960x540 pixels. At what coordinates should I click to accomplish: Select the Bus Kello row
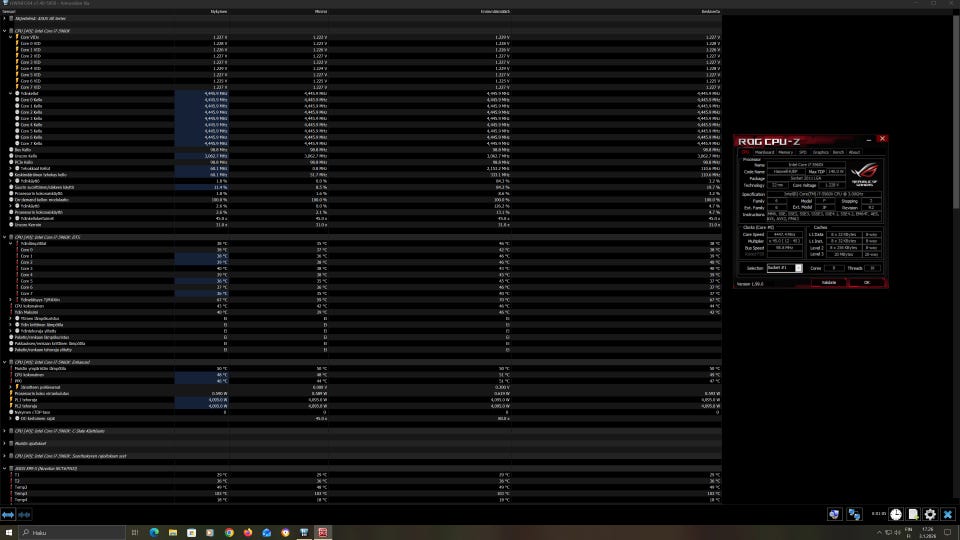click(361, 149)
